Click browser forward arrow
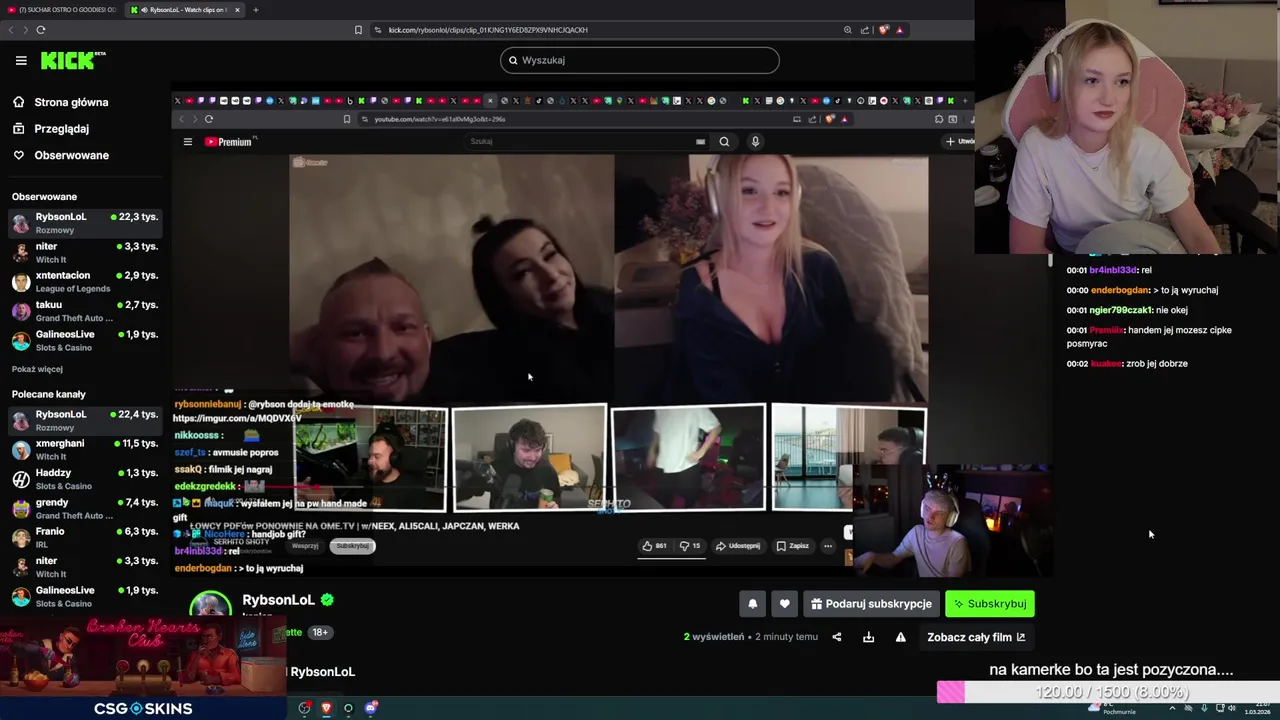 [x=25, y=30]
